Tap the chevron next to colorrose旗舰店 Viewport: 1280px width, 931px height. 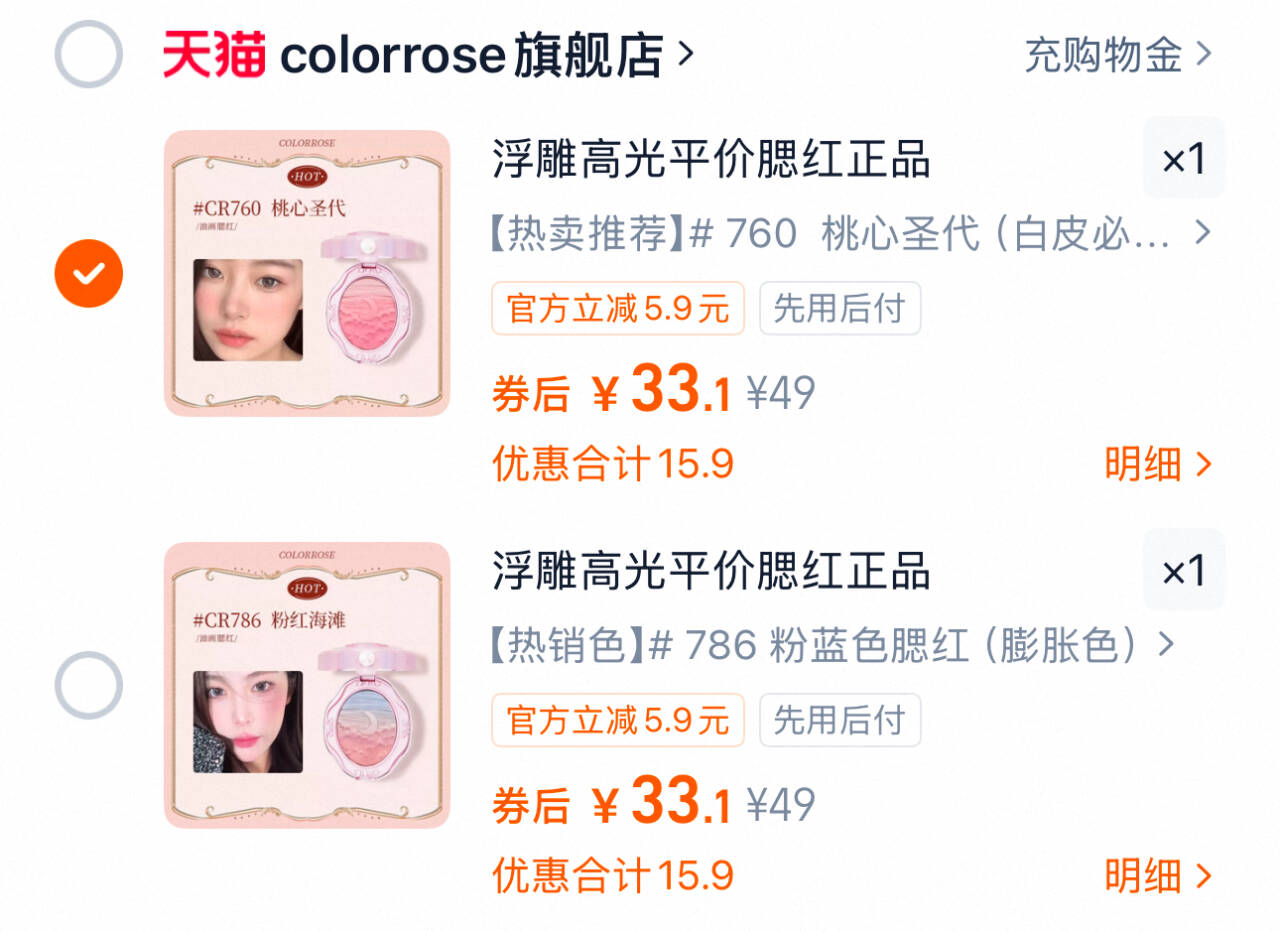coord(685,54)
